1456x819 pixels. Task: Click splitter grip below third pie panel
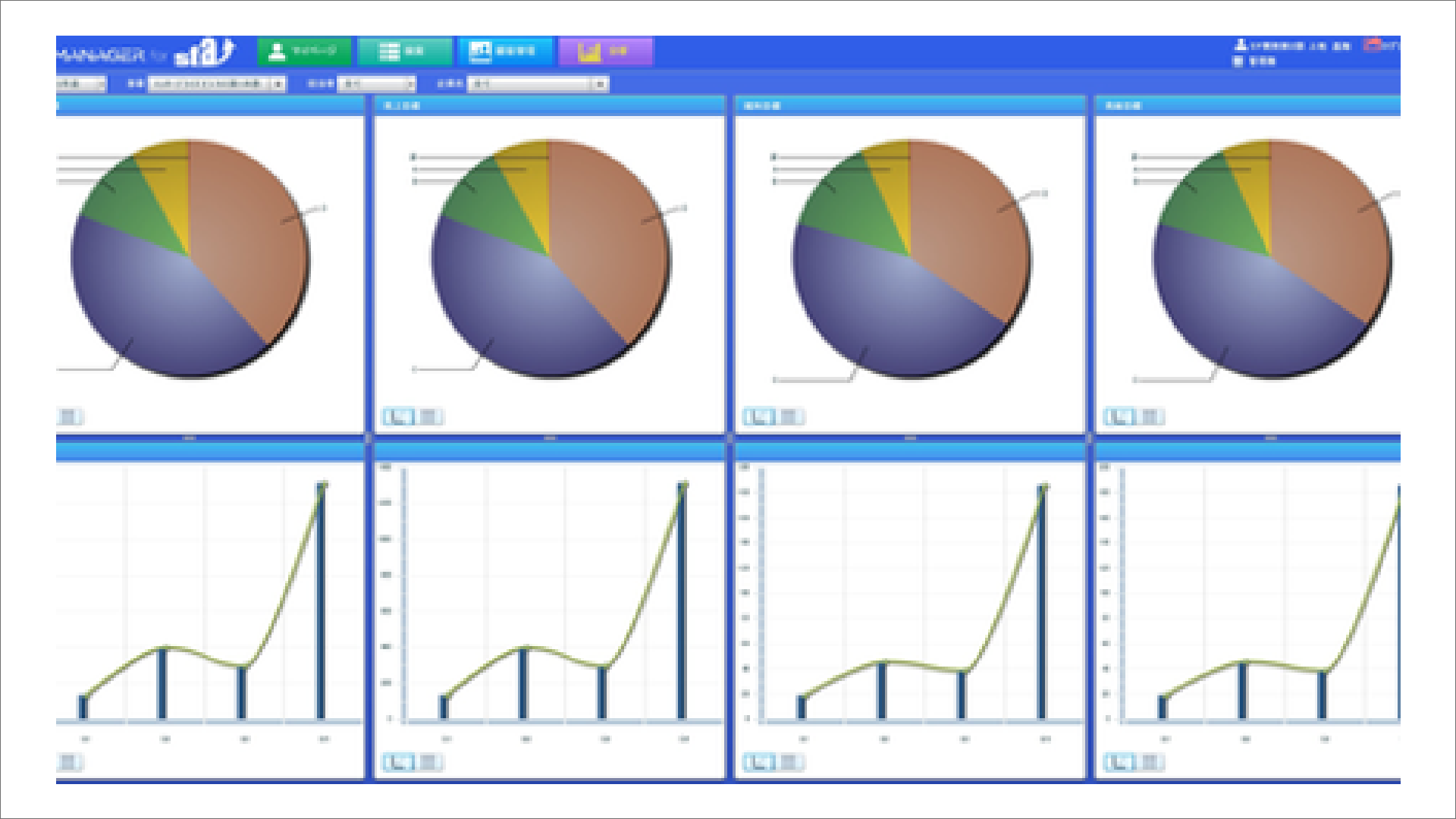coord(910,438)
